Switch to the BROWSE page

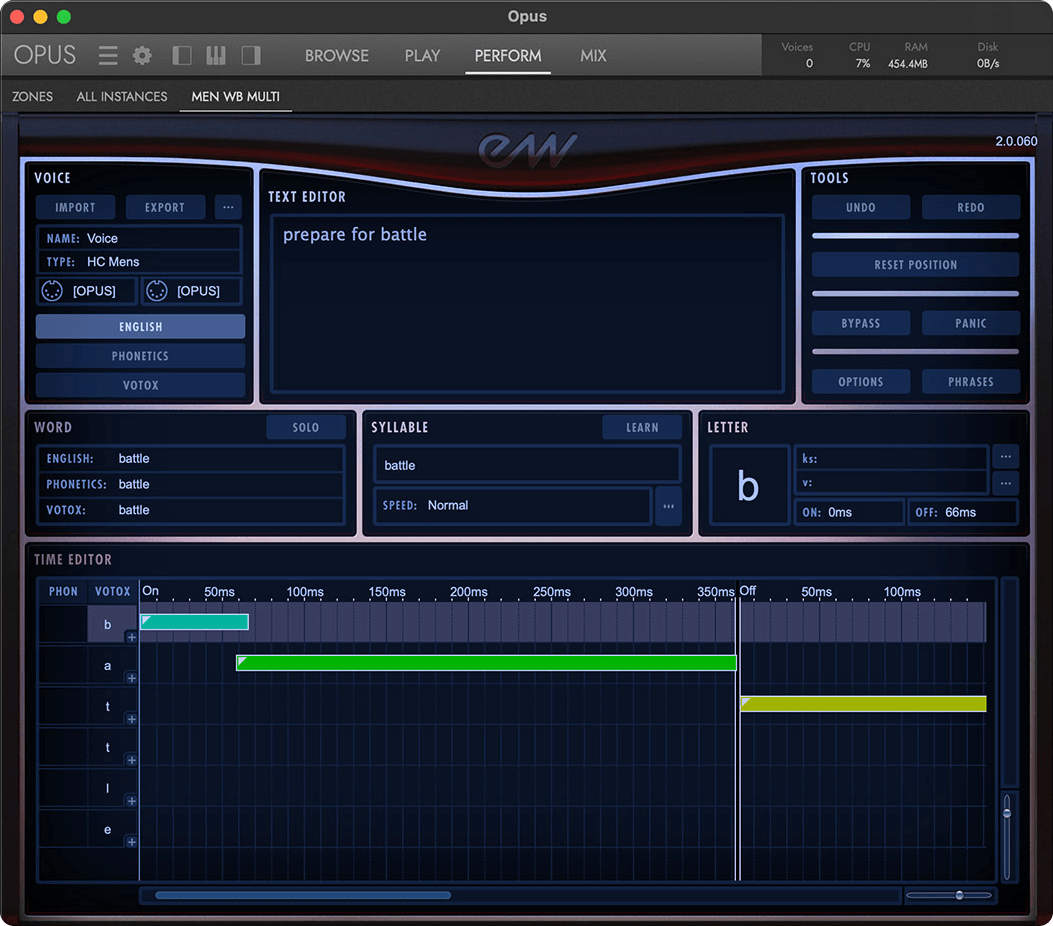pyautogui.click(x=336, y=56)
